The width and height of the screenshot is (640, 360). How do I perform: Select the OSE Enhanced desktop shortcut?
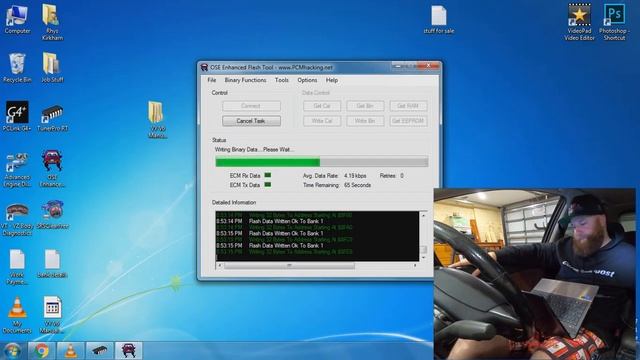(x=52, y=169)
